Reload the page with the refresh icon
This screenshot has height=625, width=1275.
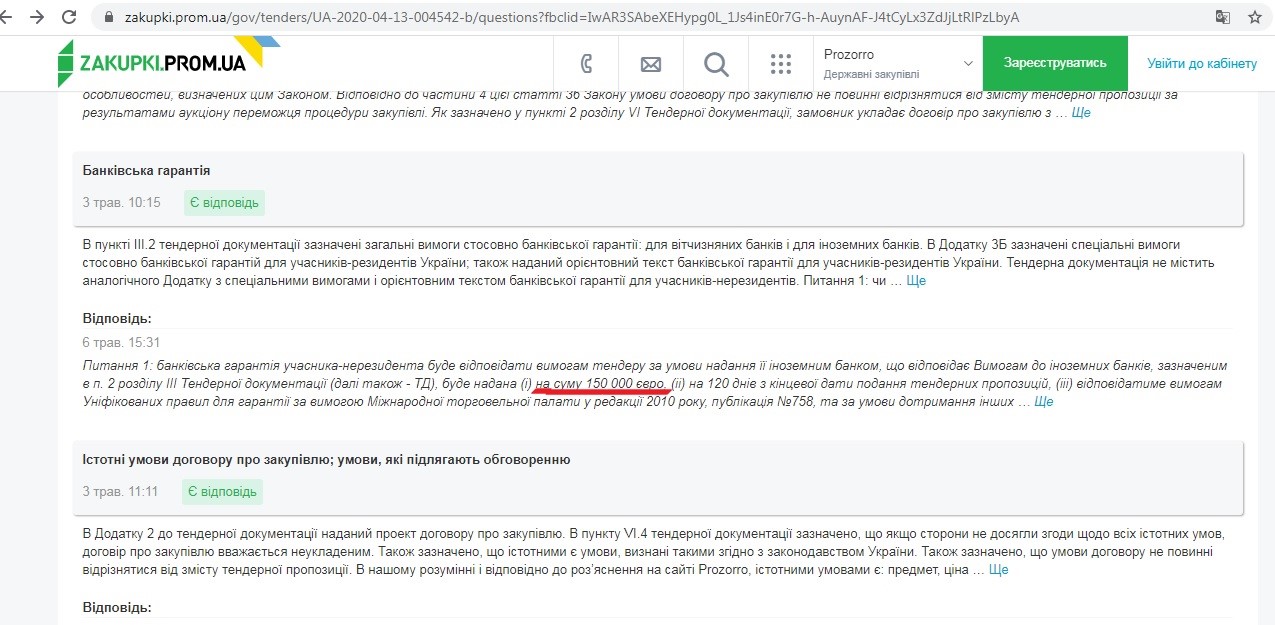pos(69,17)
